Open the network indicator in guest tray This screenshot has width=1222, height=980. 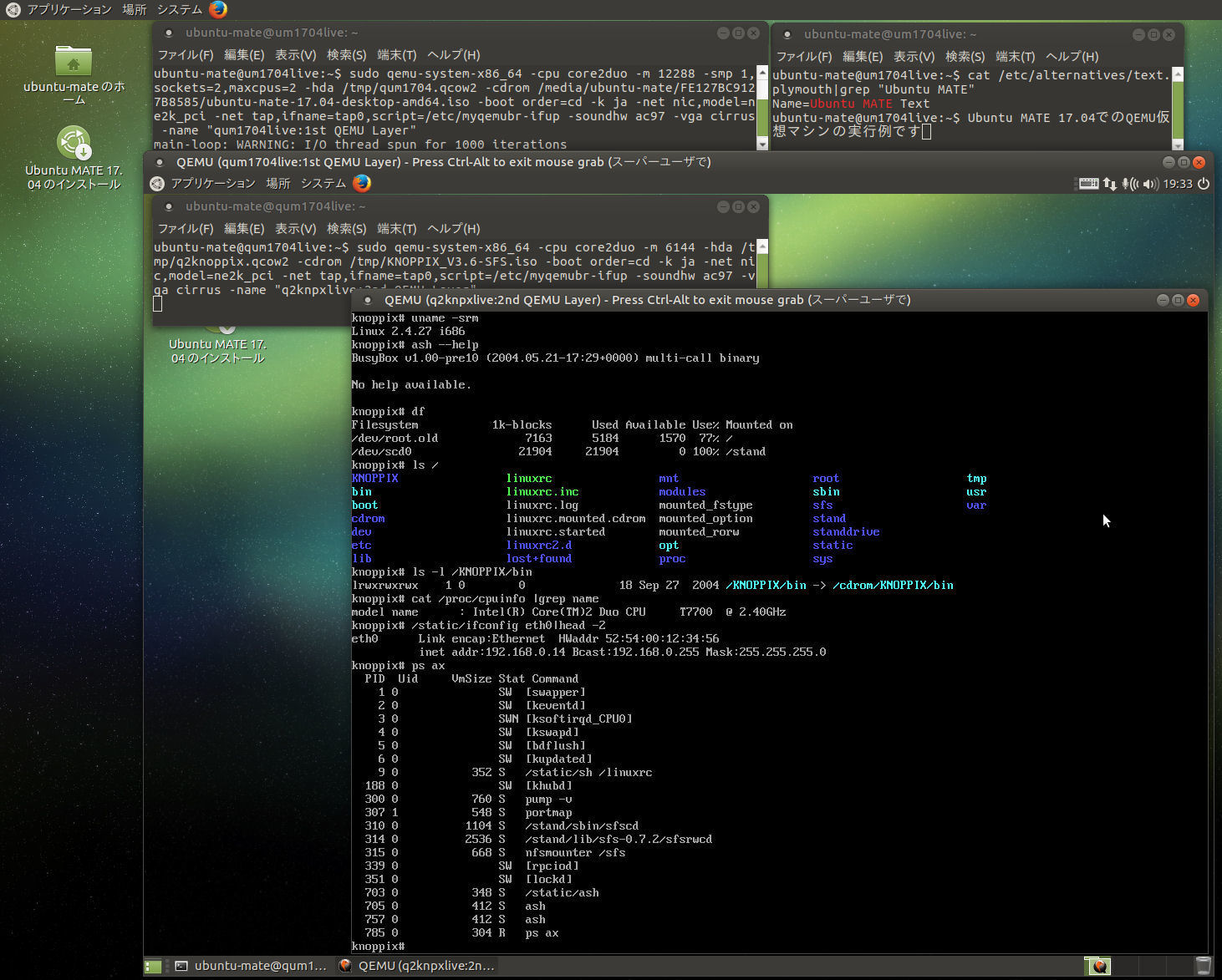pyautogui.click(x=1110, y=184)
